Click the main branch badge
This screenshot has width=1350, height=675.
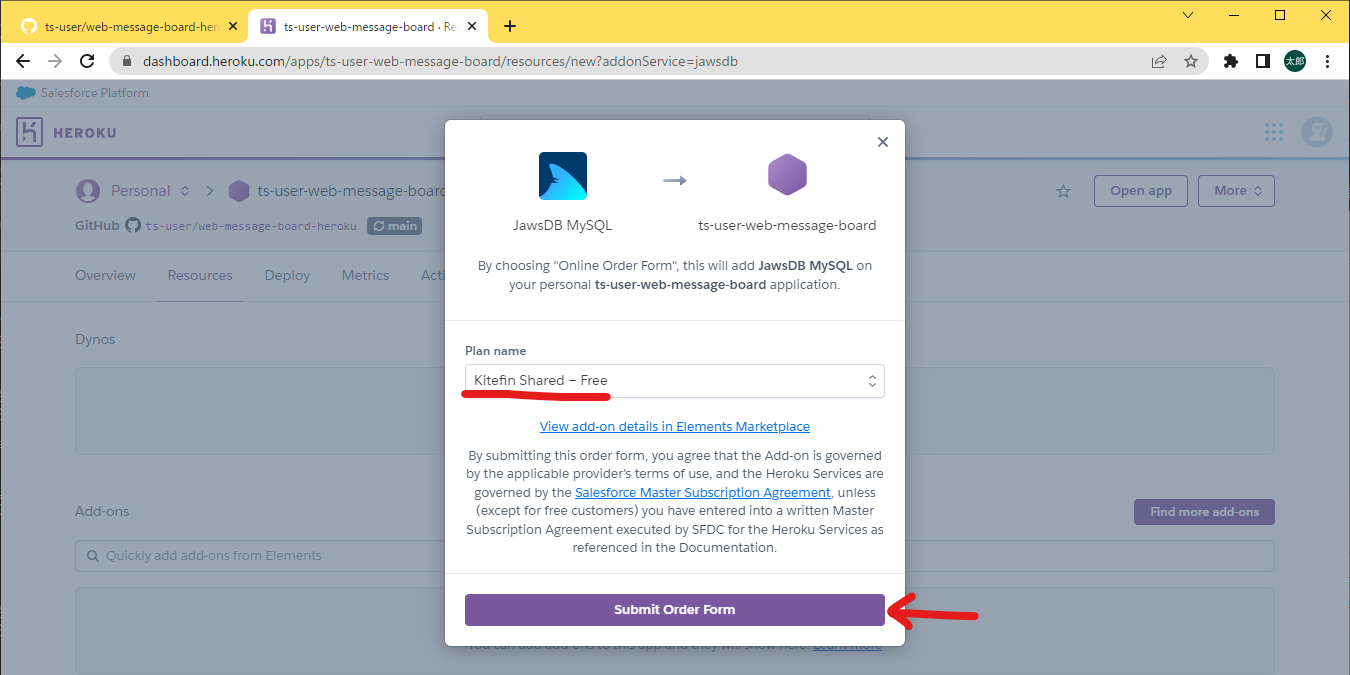(394, 226)
